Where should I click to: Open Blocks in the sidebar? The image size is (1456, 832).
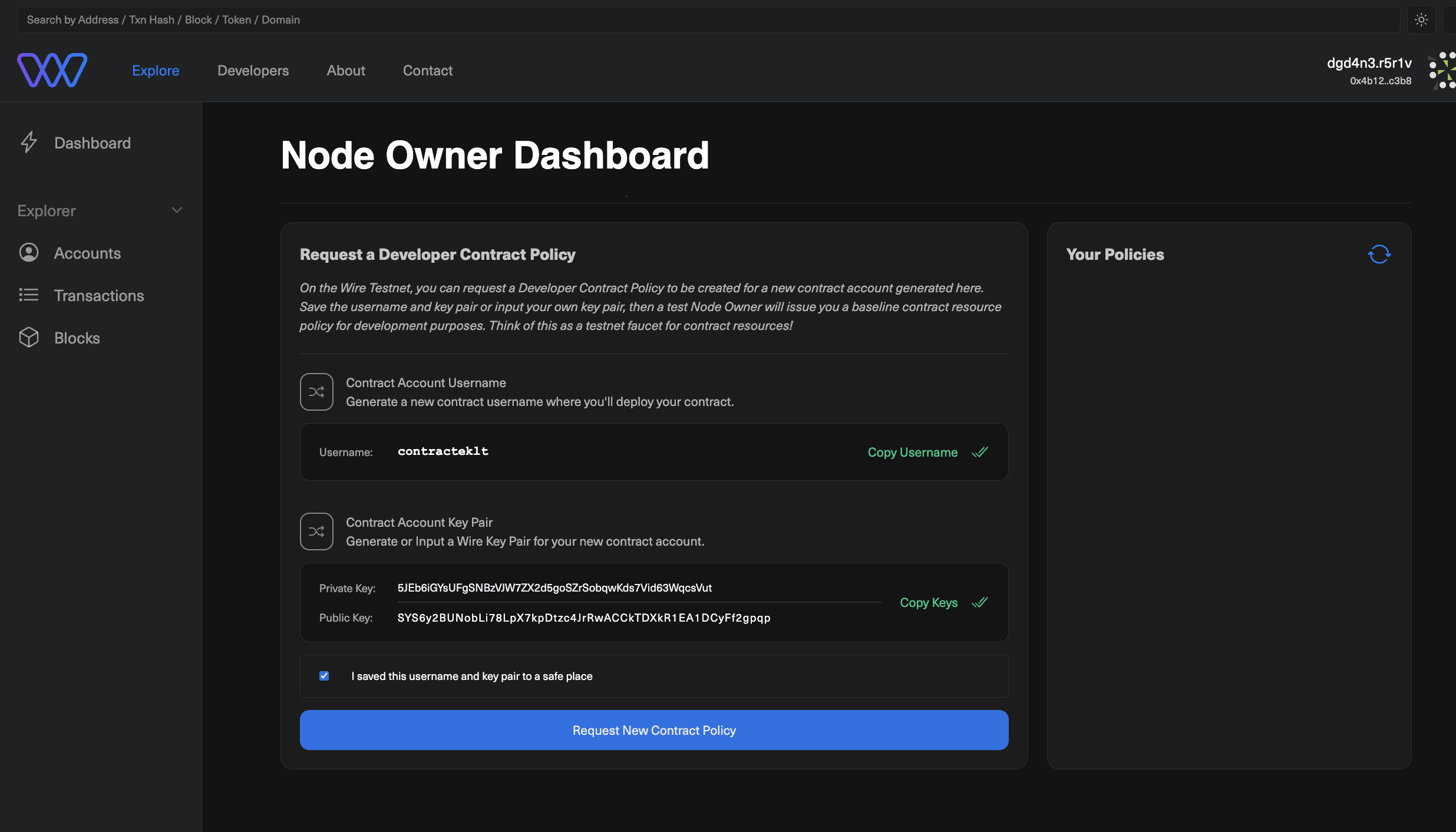point(77,338)
